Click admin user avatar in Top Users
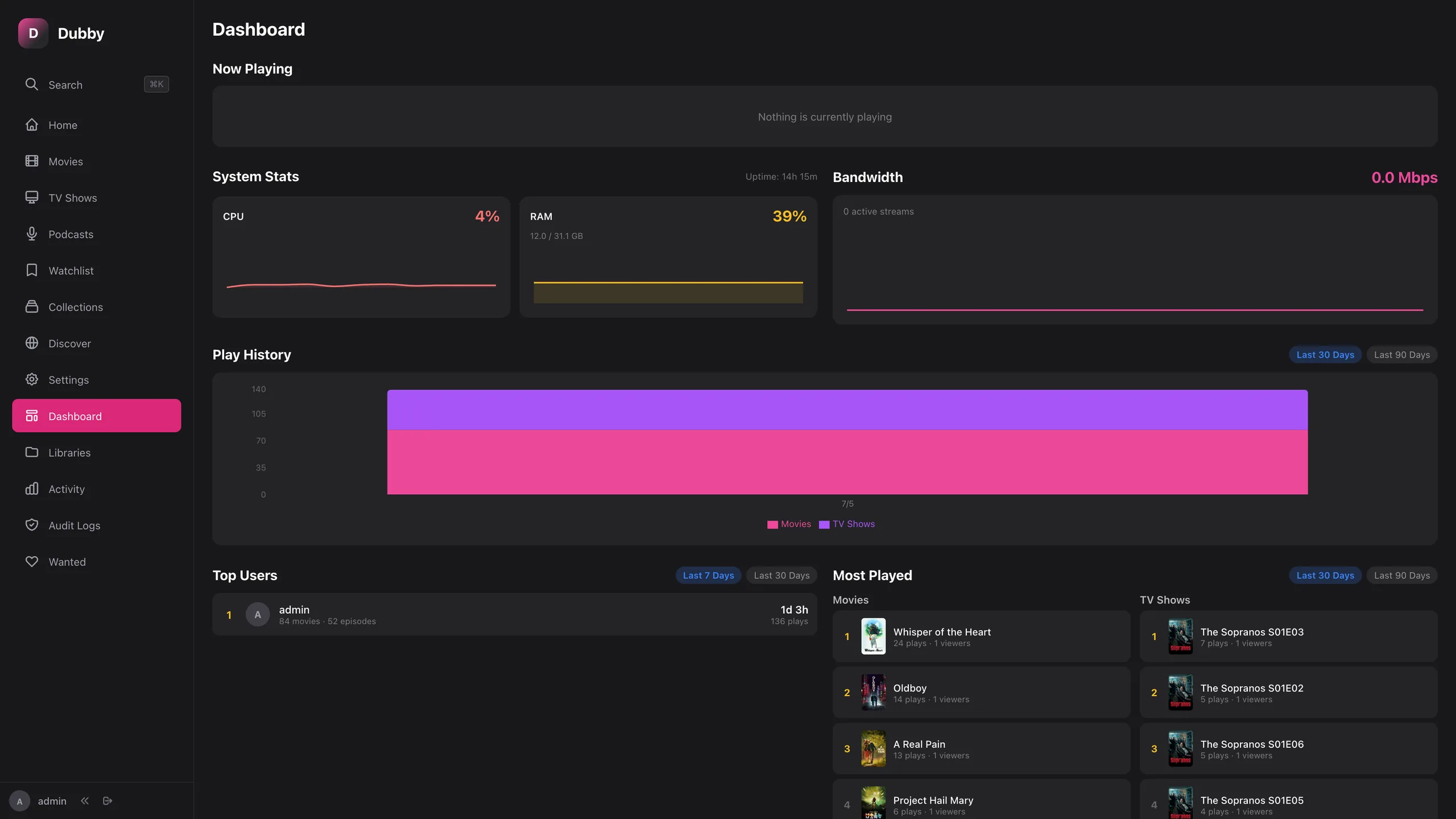This screenshot has height=819, width=1456. (x=258, y=614)
